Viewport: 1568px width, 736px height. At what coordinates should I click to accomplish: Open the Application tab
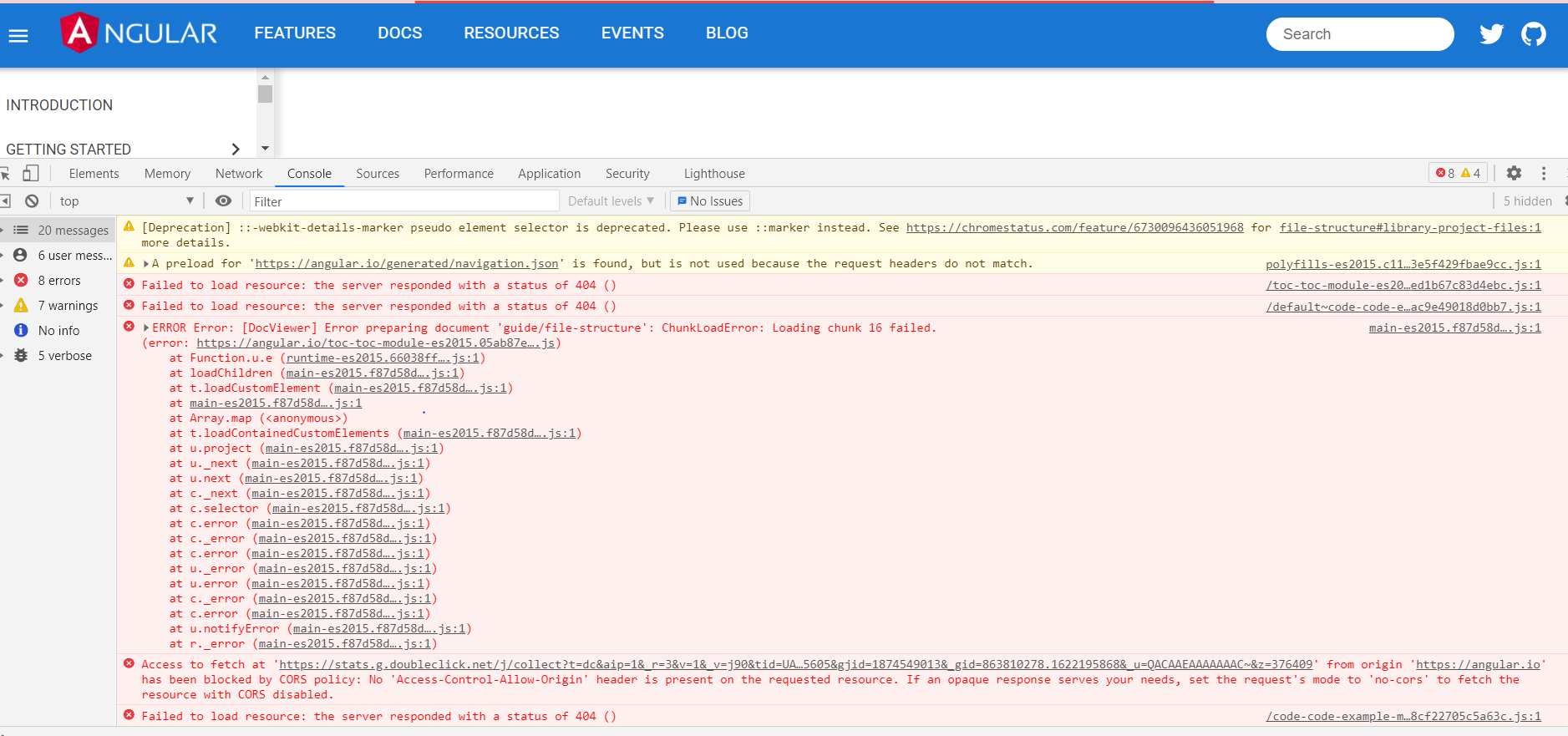click(x=549, y=174)
